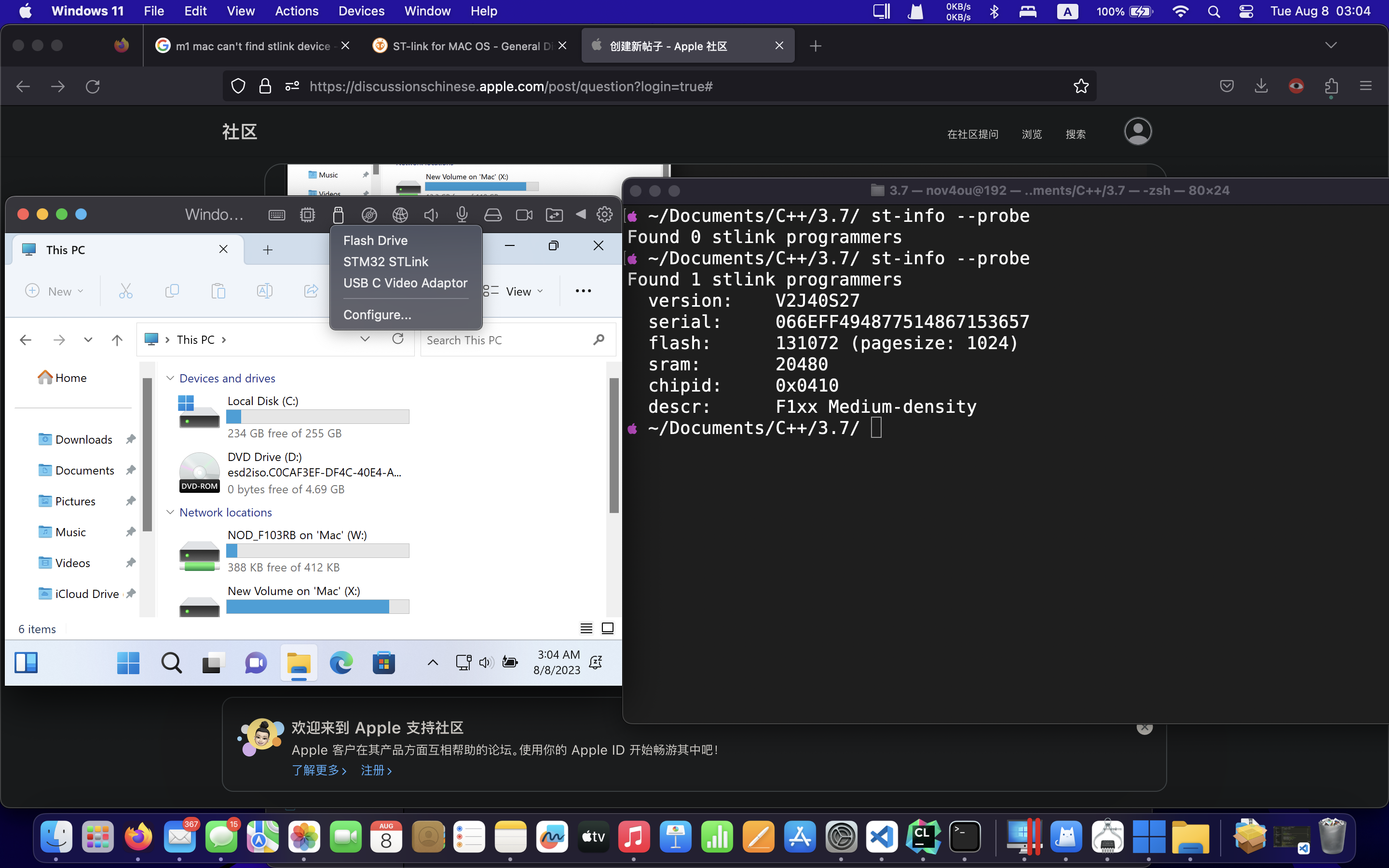Open the microphone settings icon in VM toolbar
Viewport: 1389px width, 868px height.
(462, 215)
